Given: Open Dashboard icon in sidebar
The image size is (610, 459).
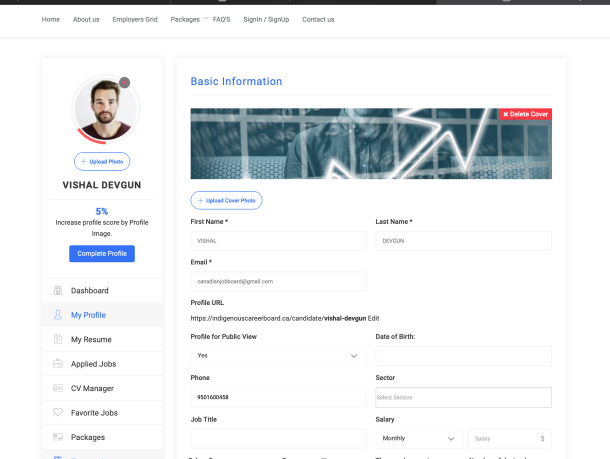Looking at the screenshot, I should tap(58, 291).
